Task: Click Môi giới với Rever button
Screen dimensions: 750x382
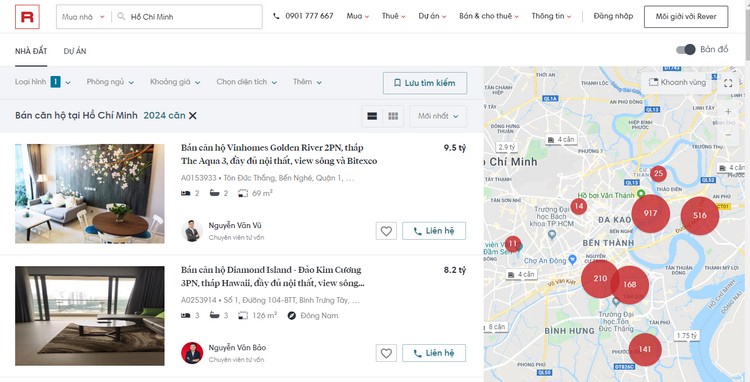Action: click(686, 17)
